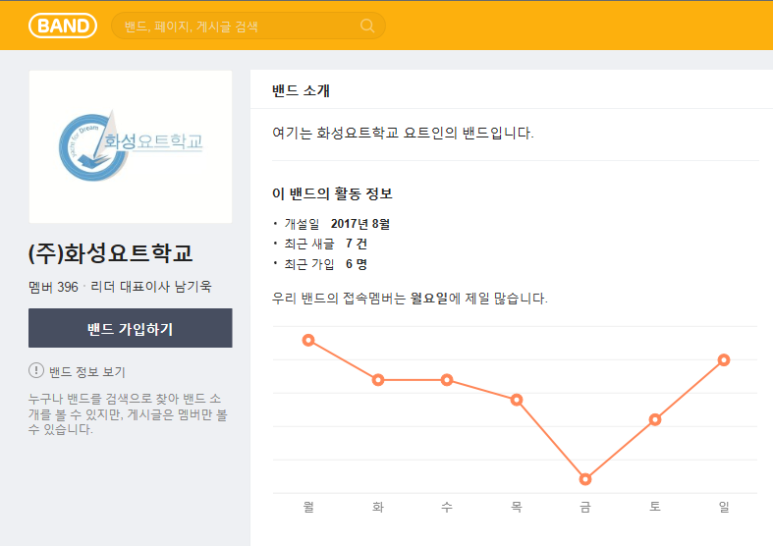Click the Sunday (일) chart data point
Image resolution: width=773 pixels, height=546 pixels.
click(x=724, y=360)
